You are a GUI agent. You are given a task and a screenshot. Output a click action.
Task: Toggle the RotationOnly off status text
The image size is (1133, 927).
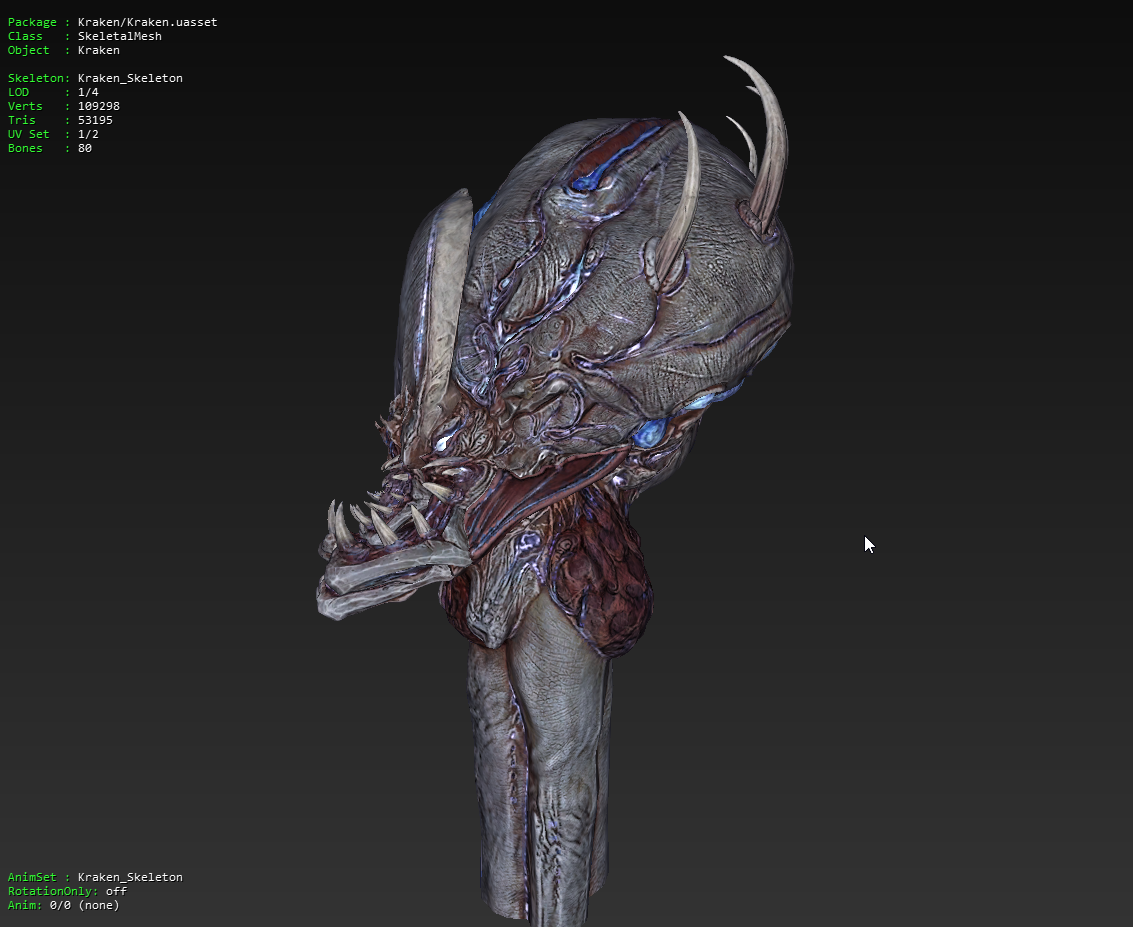coord(116,891)
